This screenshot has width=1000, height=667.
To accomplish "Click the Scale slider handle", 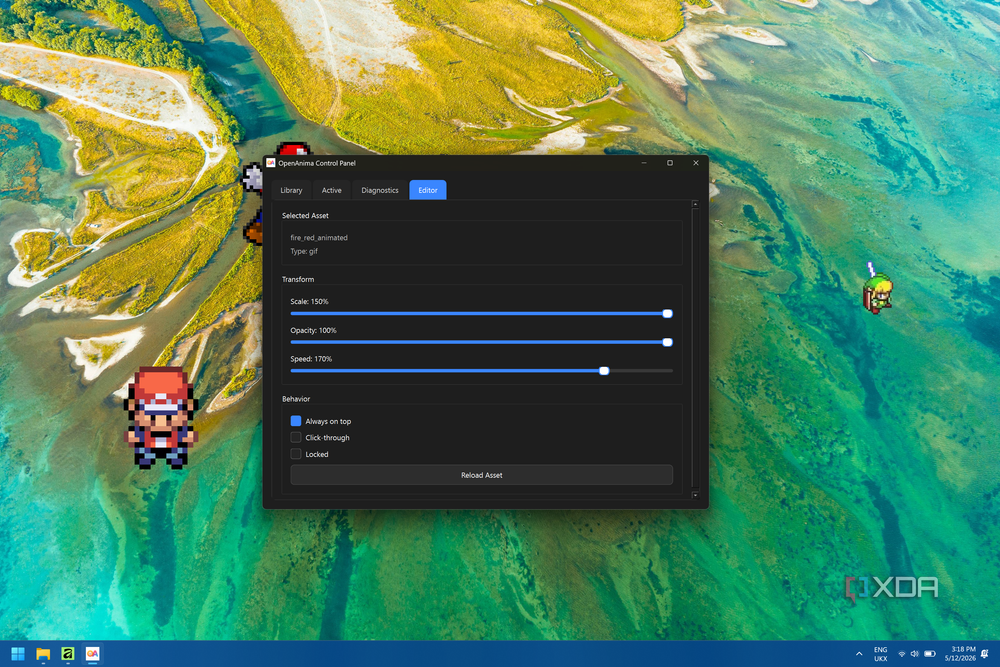I will [x=668, y=314].
